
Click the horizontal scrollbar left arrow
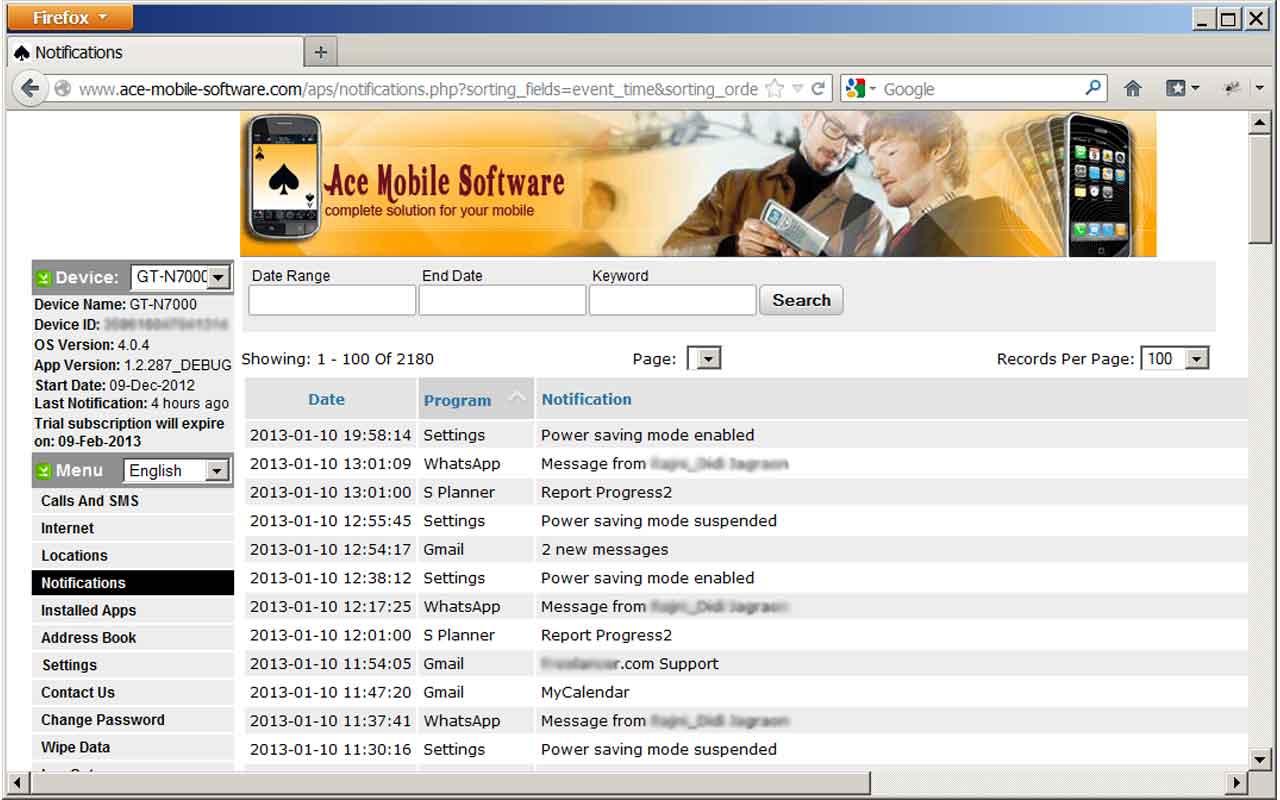[x=17, y=782]
